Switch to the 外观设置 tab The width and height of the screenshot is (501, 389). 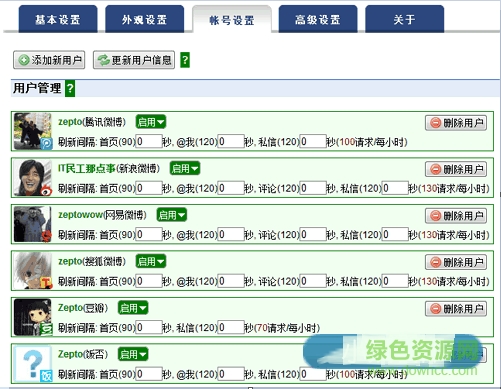[x=144, y=19]
